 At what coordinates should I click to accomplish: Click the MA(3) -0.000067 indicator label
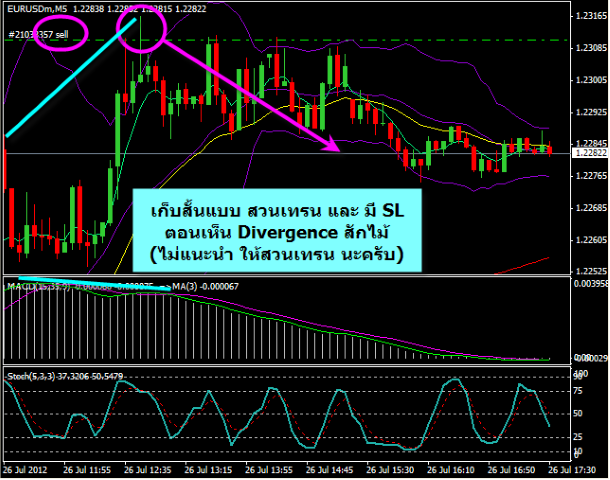coord(205,287)
